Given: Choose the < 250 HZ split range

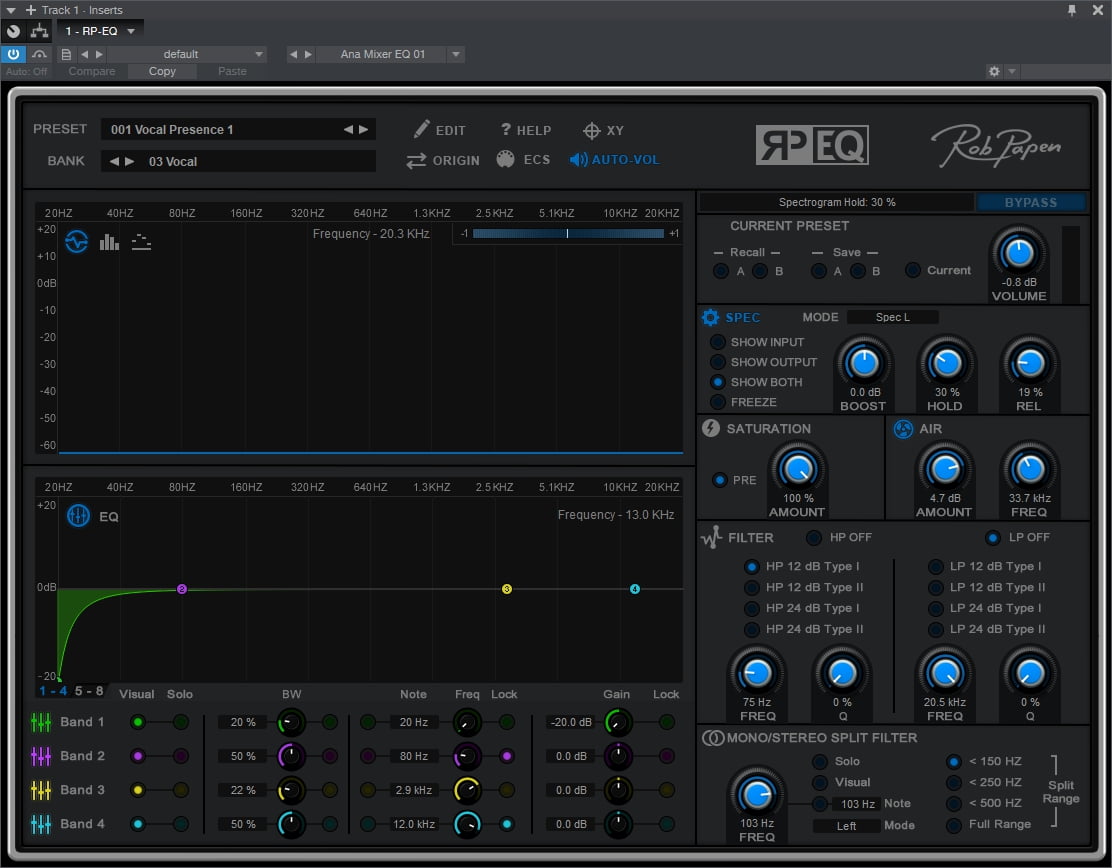Looking at the screenshot, I should [954, 782].
